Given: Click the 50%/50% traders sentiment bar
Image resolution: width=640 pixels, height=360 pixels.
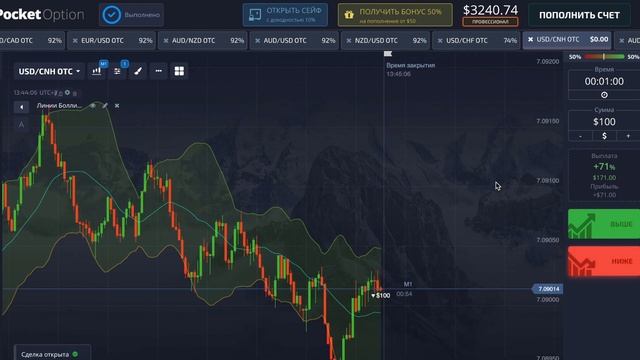Looking at the screenshot, I should (x=604, y=57).
